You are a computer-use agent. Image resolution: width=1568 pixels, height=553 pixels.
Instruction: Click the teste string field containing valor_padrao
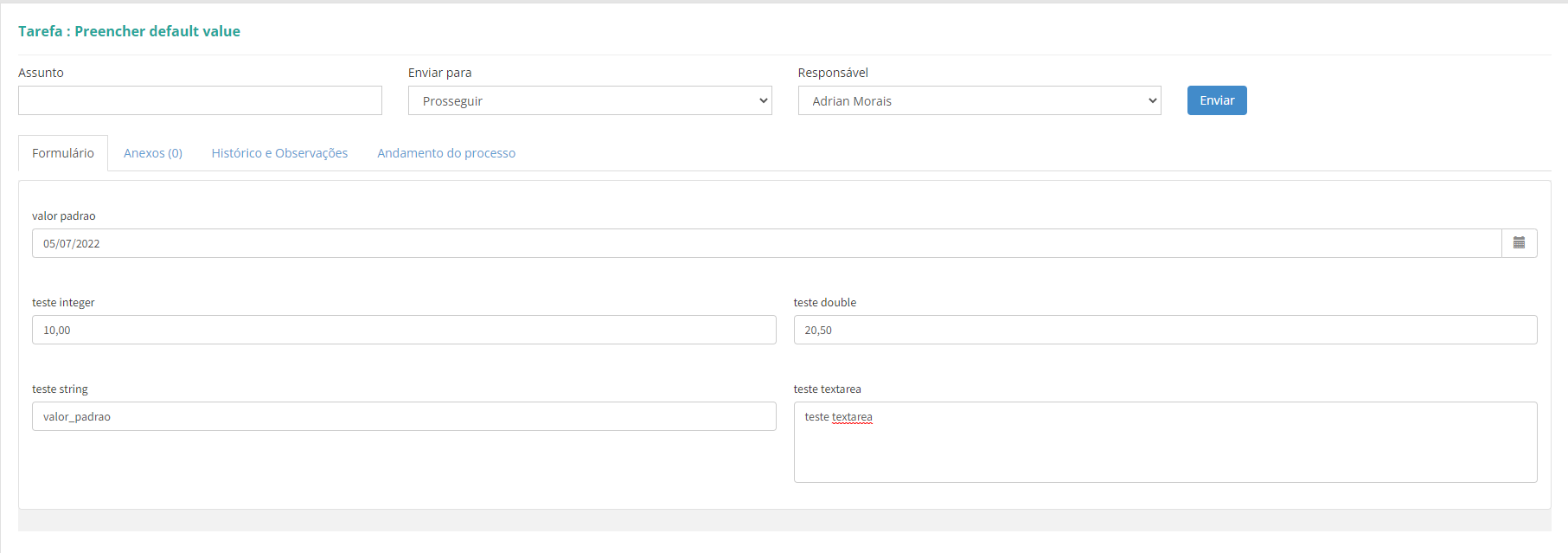coord(404,416)
